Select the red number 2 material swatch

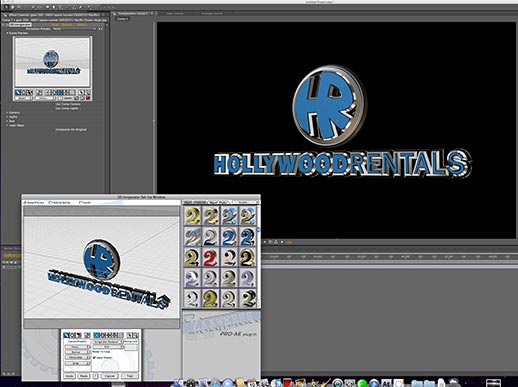tap(210, 257)
